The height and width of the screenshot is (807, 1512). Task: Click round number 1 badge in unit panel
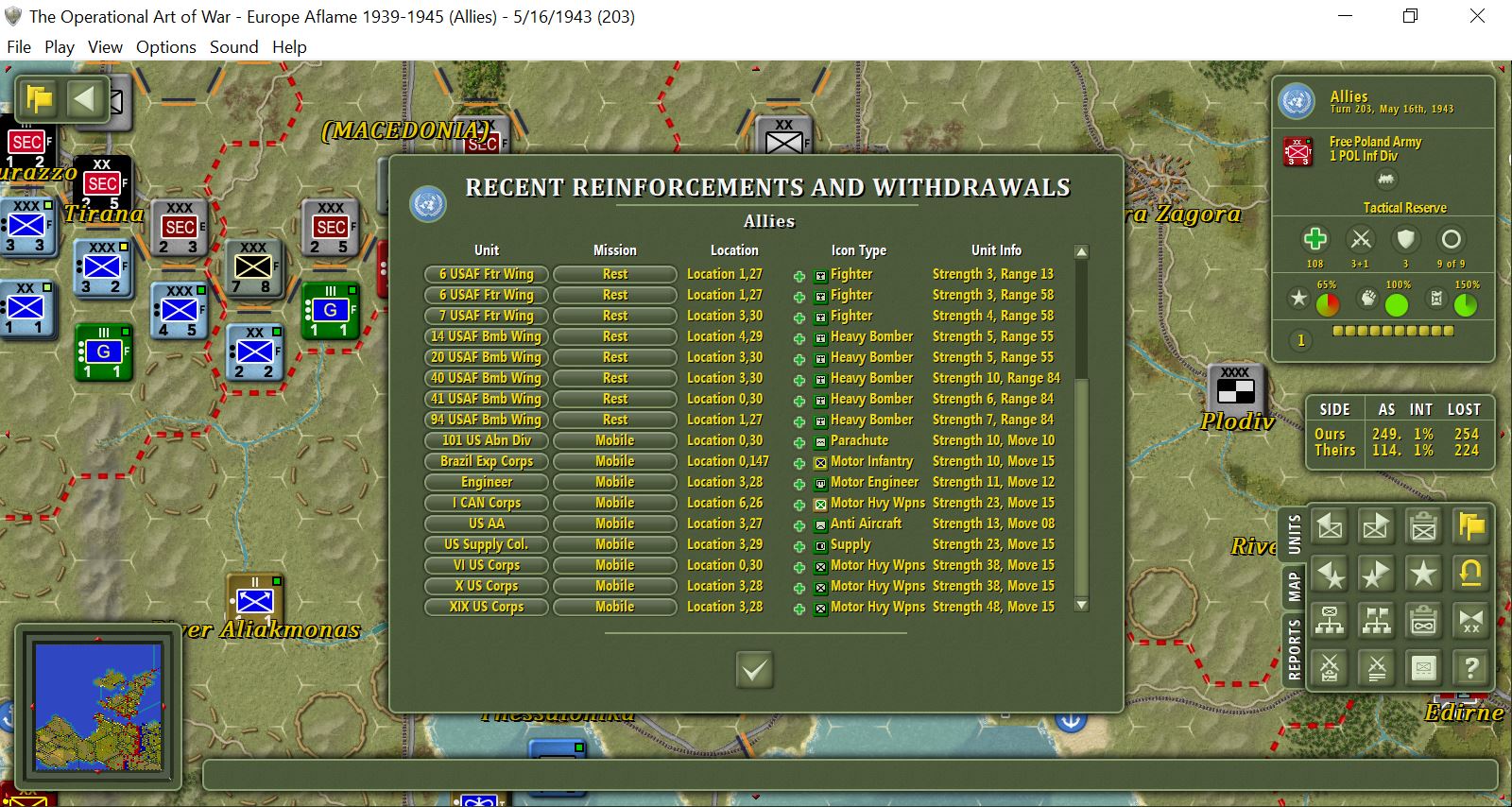1300,340
